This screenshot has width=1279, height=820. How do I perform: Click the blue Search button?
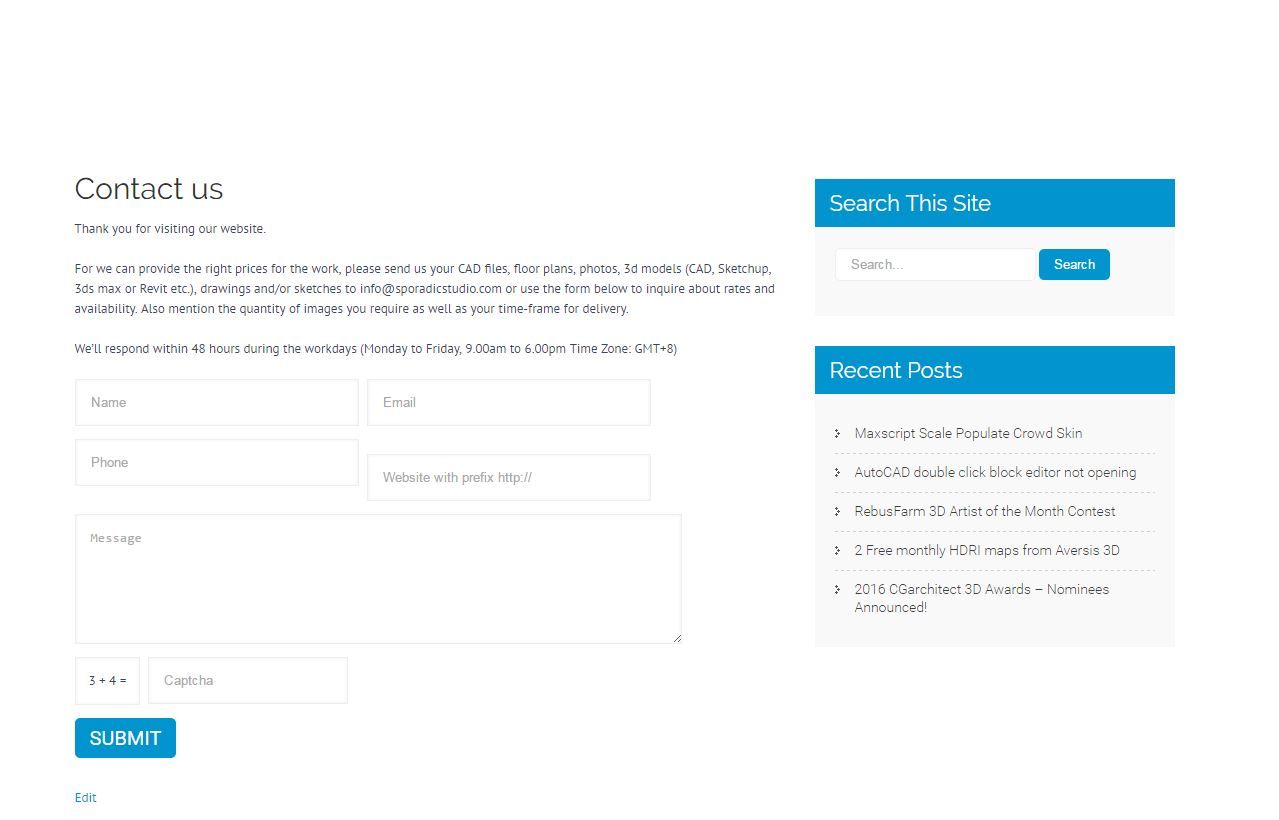coord(1074,264)
